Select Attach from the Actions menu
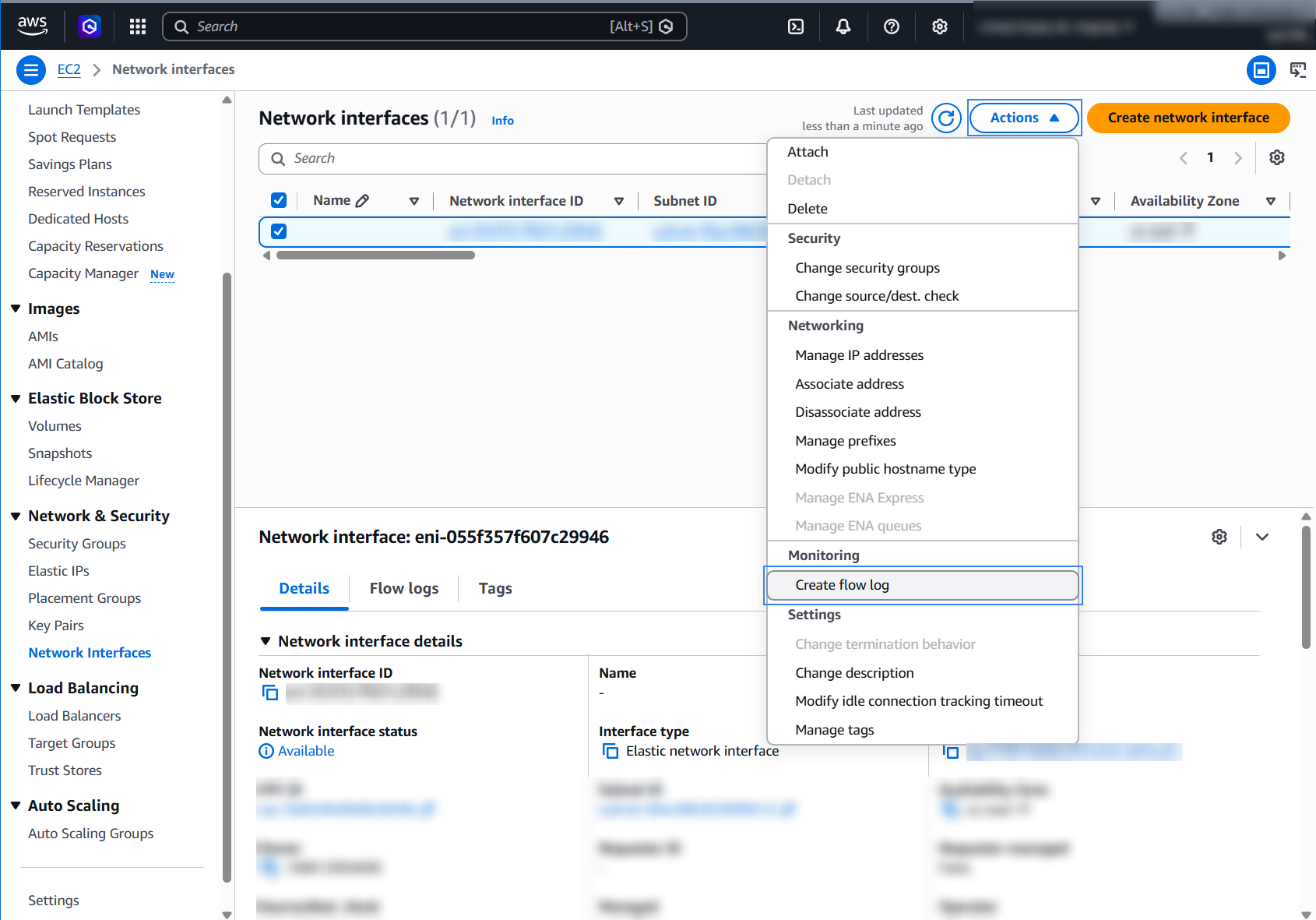1316x920 pixels. point(923,152)
